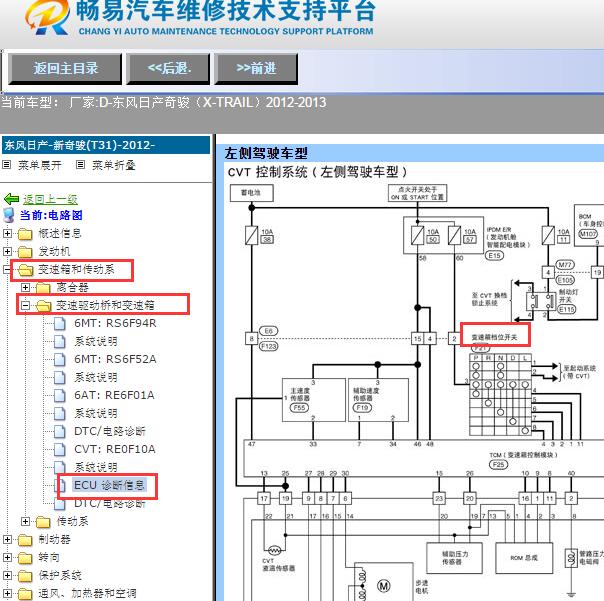This screenshot has width=604, height=601.
Task: Click the green back arrow icon
Action: (11, 199)
